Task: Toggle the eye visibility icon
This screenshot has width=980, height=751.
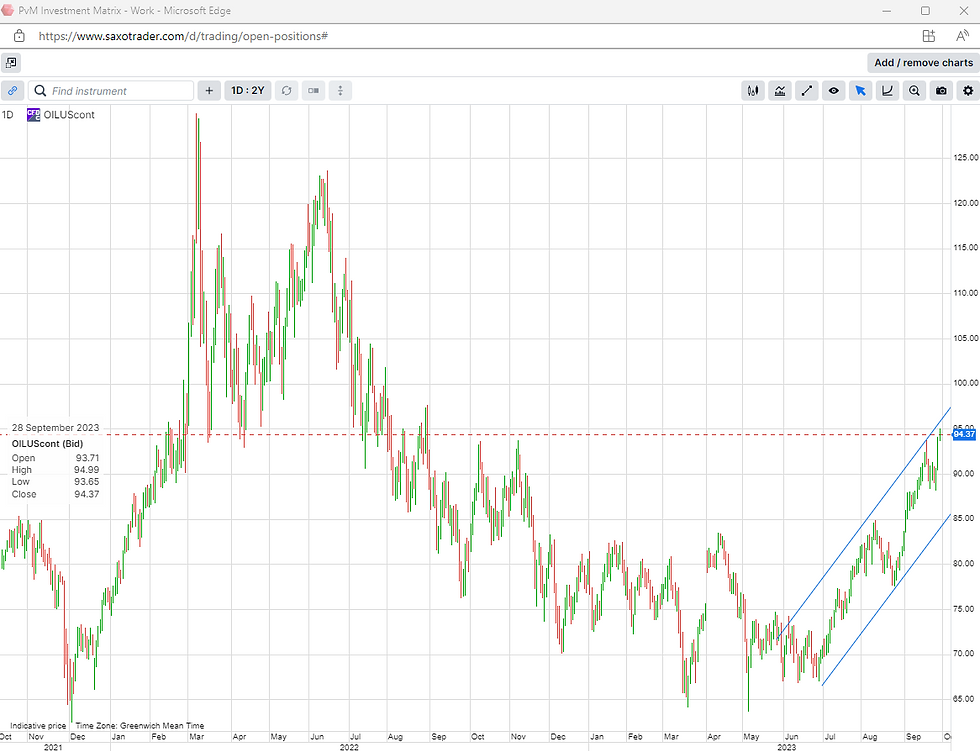Action: [x=834, y=91]
